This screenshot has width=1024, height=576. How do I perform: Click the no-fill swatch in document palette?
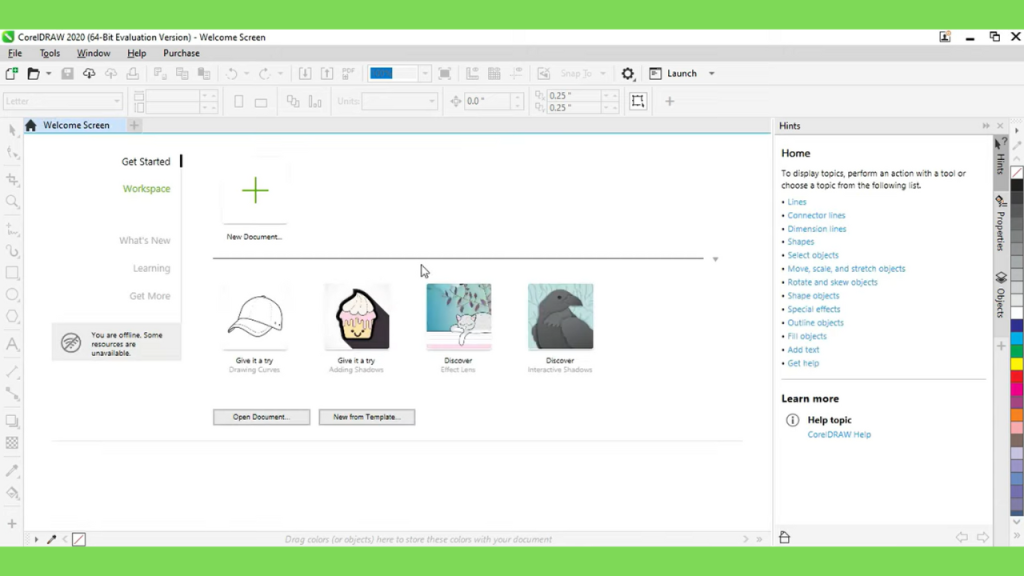(78, 539)
